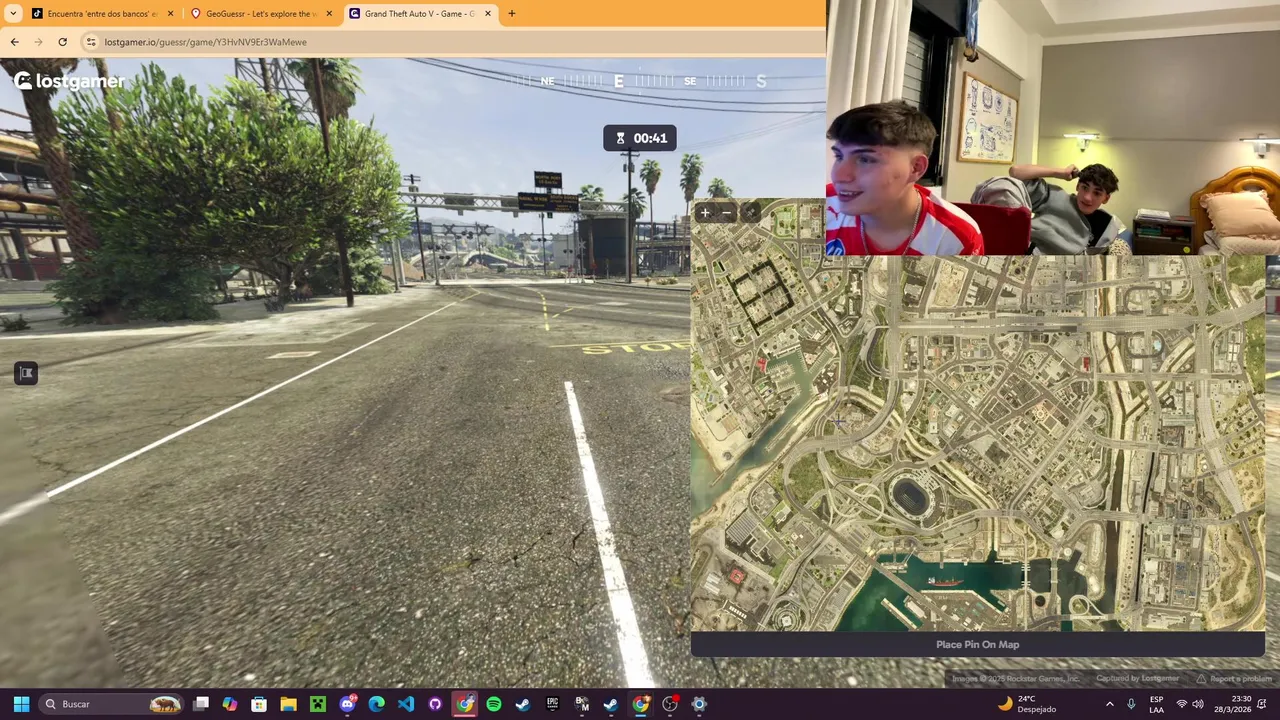Open Epic Games Launcher from the taskbar
This screenshot has height=720, width=1280.
(552, 704)
